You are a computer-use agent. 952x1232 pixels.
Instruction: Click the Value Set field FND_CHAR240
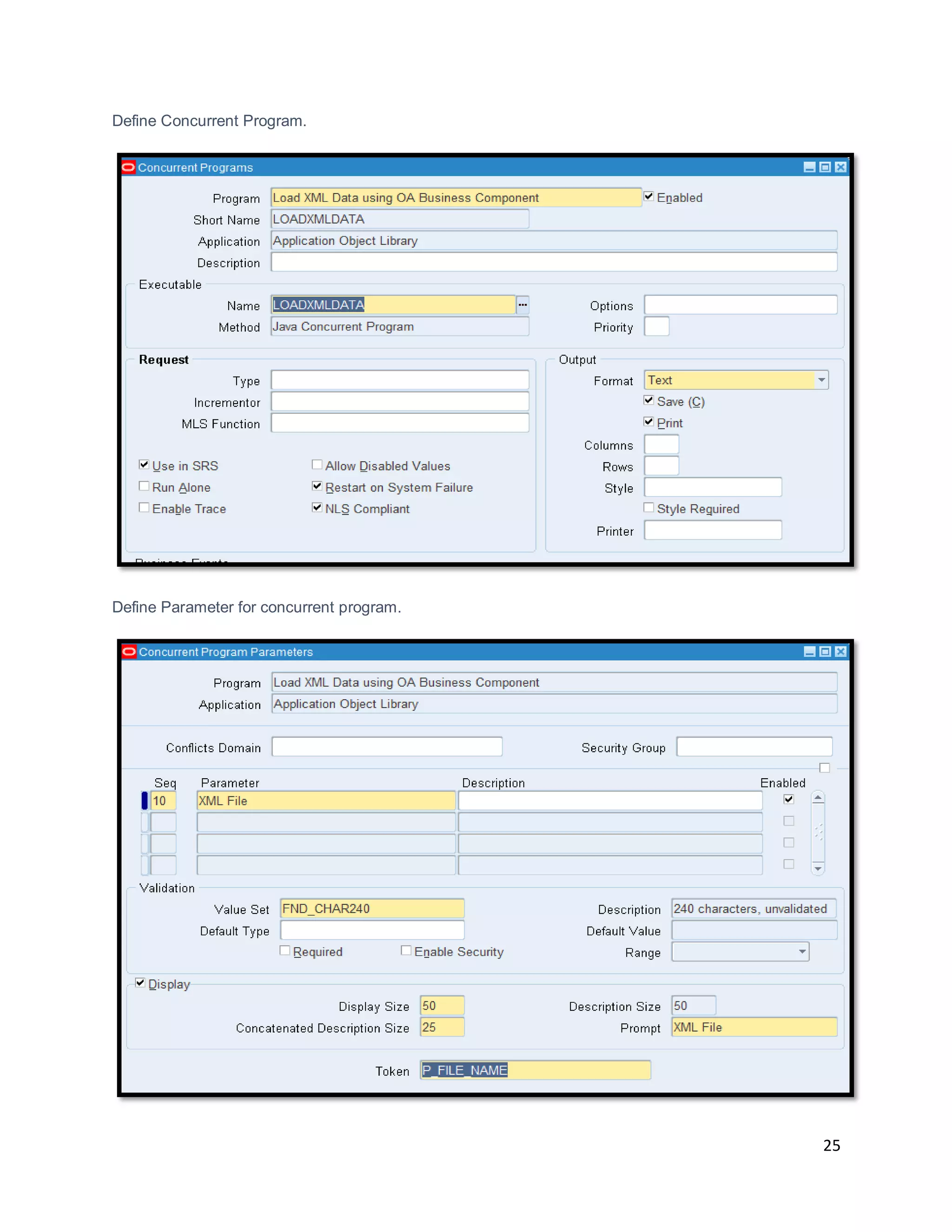coord(372,908)
